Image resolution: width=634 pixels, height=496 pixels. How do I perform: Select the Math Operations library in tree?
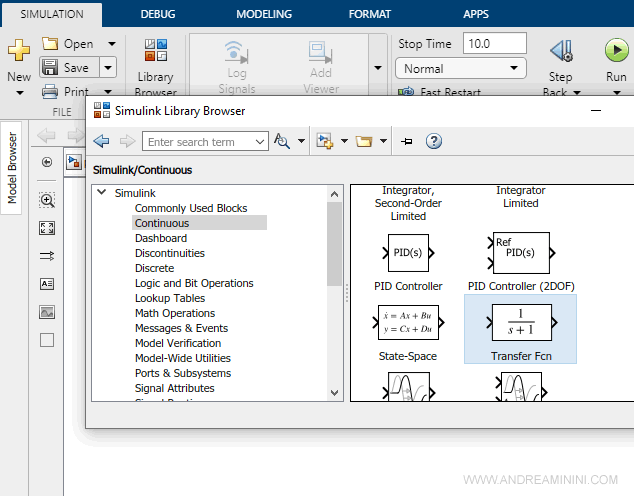click(x=175, y=313)
